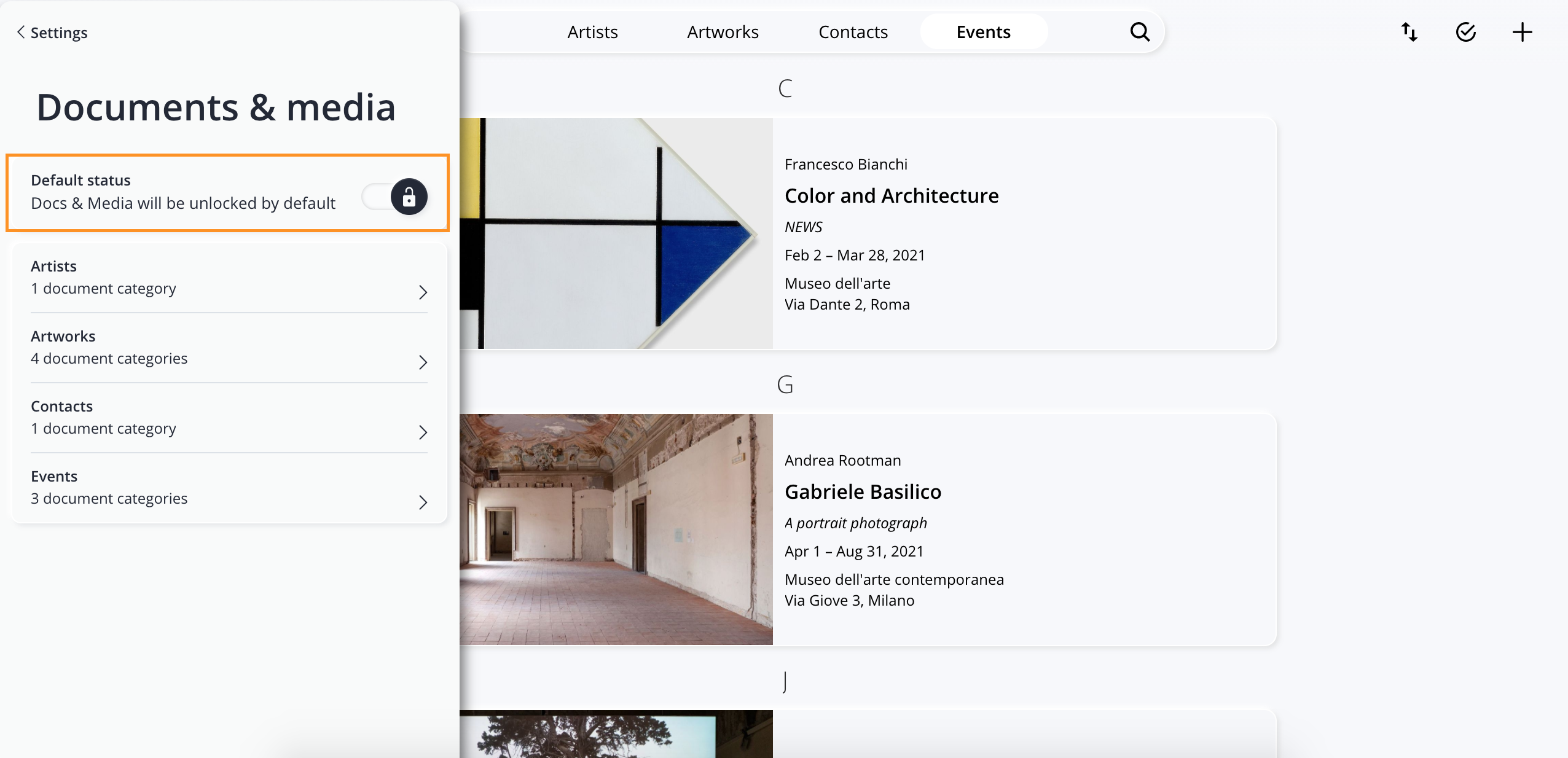Expand Contacts document category chevron
Viewport: 1568px width, 758px height.
pos(423,432)
